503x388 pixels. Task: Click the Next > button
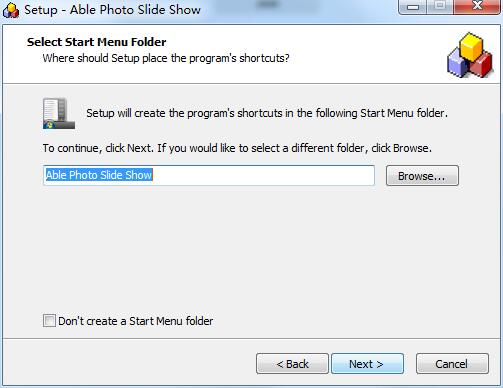[x=367, y=364]
